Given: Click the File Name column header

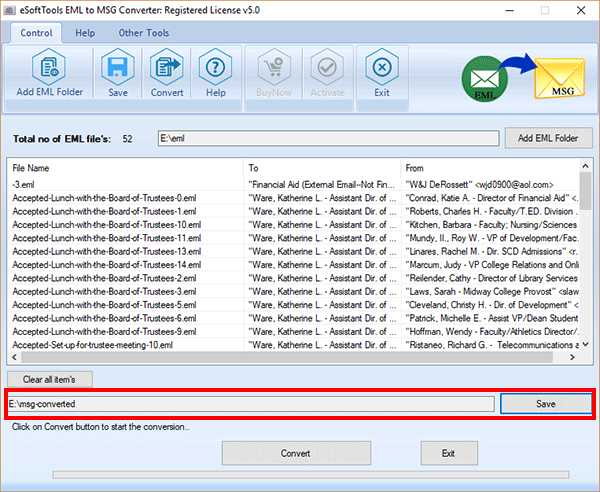Looking at the screenshot, I should click(x=125, y=168).
